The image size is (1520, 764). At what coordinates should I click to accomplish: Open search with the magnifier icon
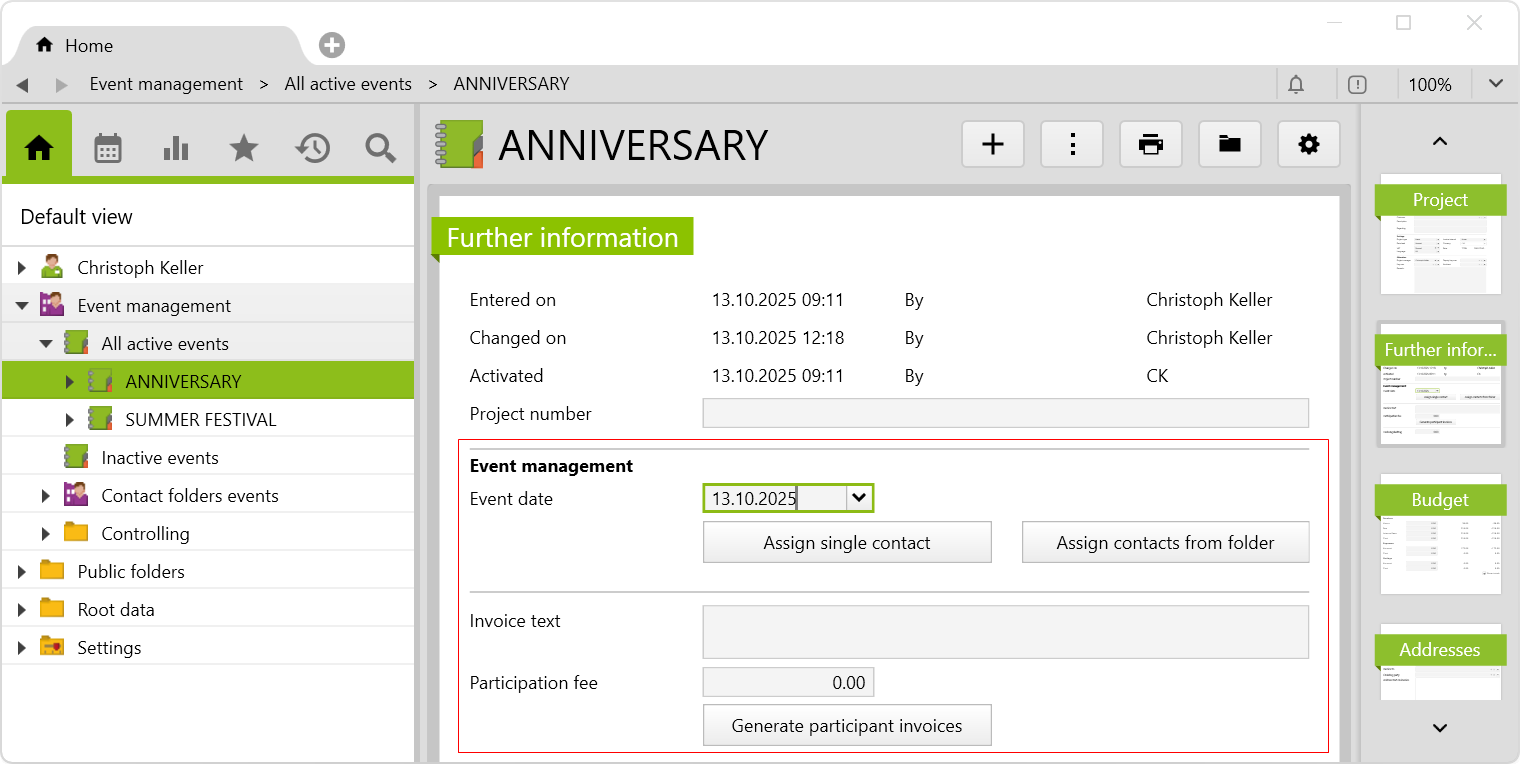pos(380,149)
